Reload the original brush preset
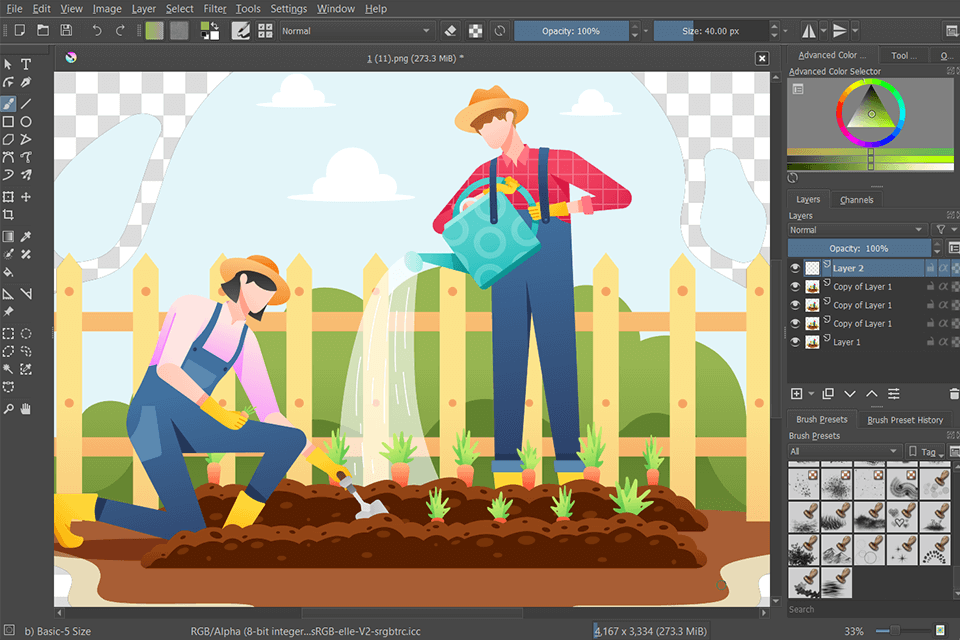 coord(500,31)
